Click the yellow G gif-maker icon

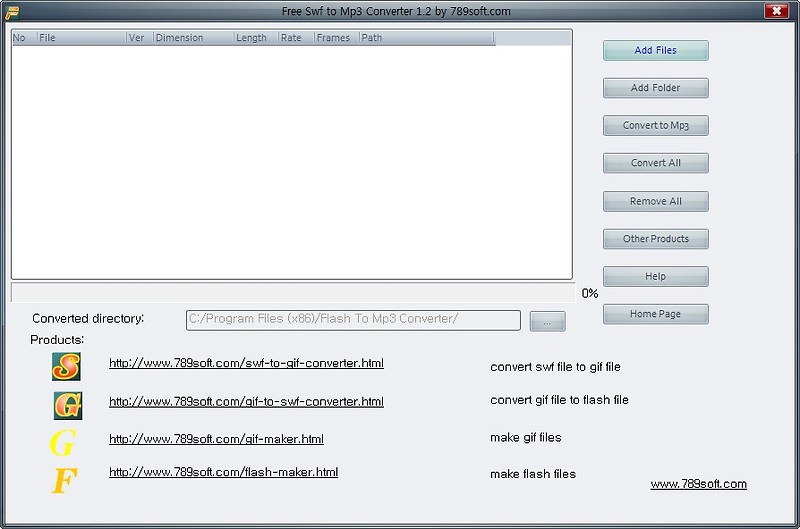(x=63, y=442)
